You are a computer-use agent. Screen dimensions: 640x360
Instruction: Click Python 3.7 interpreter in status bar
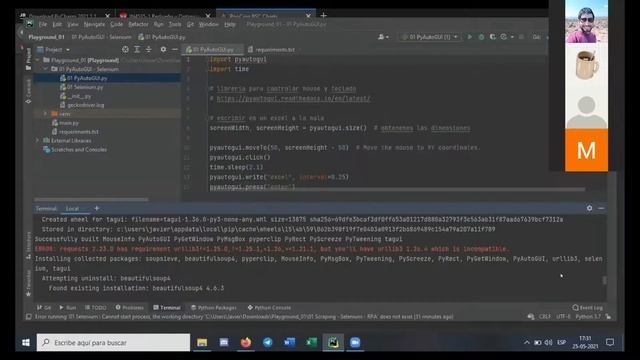(x=587, y=317)
